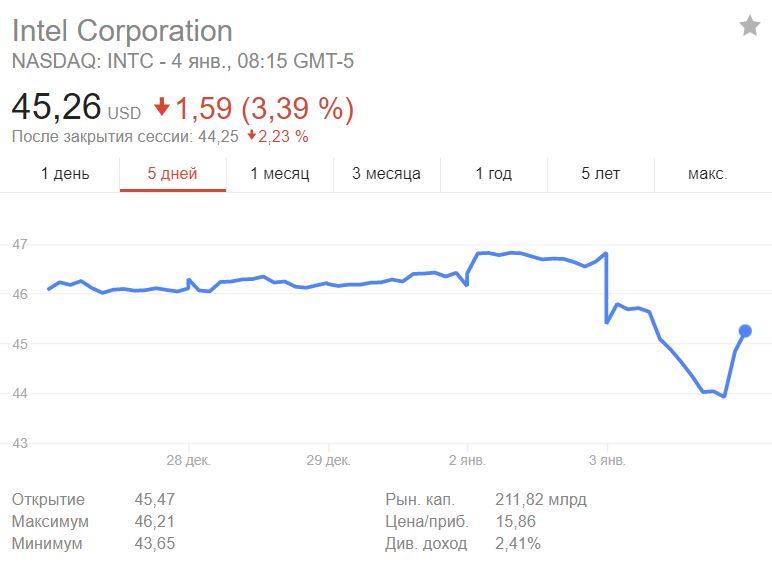772x577 pixels.
Task: Switch to the 1 день tab
Action: [65, 174]
